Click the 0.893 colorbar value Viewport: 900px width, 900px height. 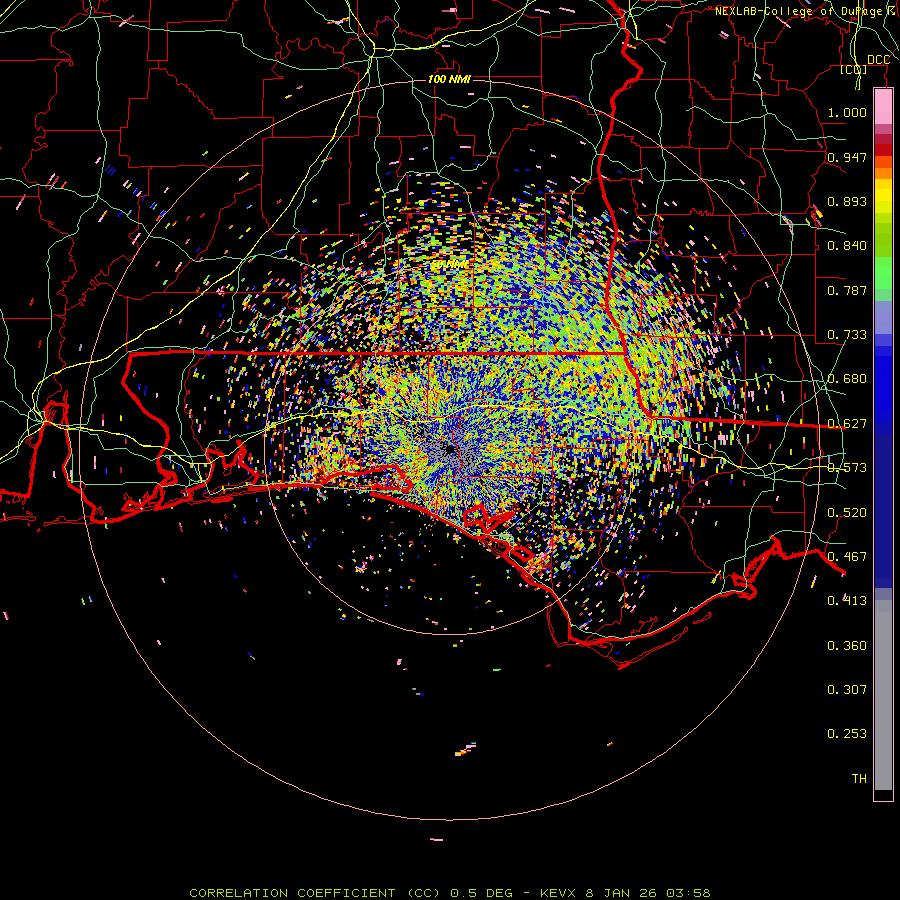(847, 201)
